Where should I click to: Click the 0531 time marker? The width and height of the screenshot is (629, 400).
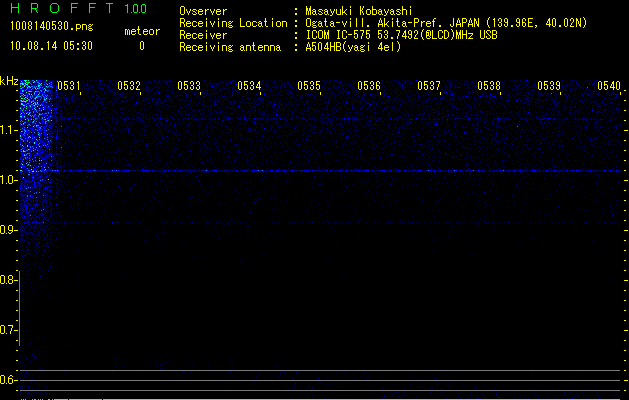69,86
